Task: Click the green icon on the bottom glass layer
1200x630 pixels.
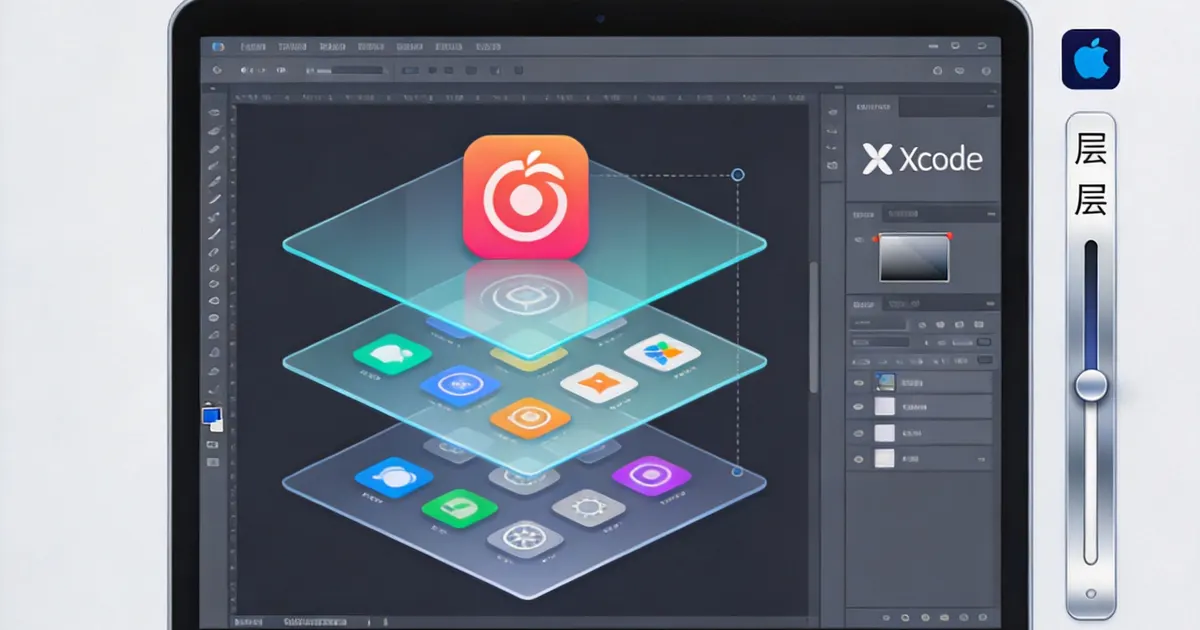Action: pyautogui.click(x=460, y=509)
